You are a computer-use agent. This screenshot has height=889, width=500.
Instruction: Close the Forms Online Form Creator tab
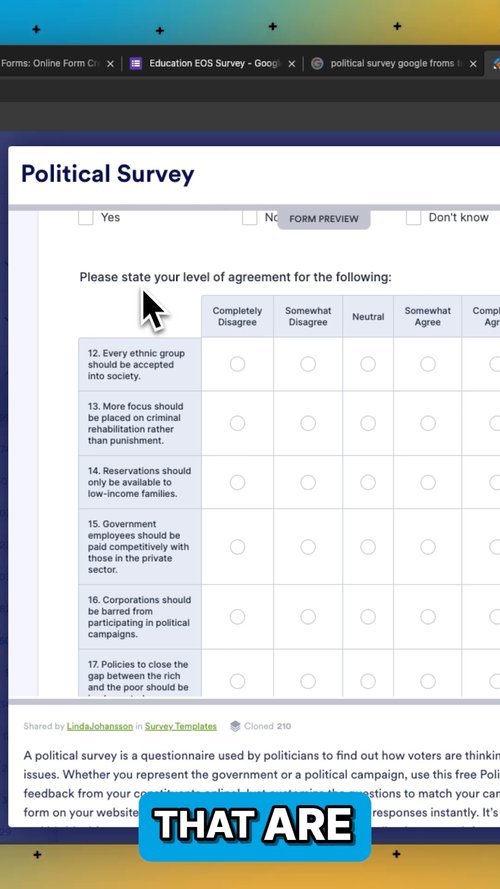[x=110, y=64]
